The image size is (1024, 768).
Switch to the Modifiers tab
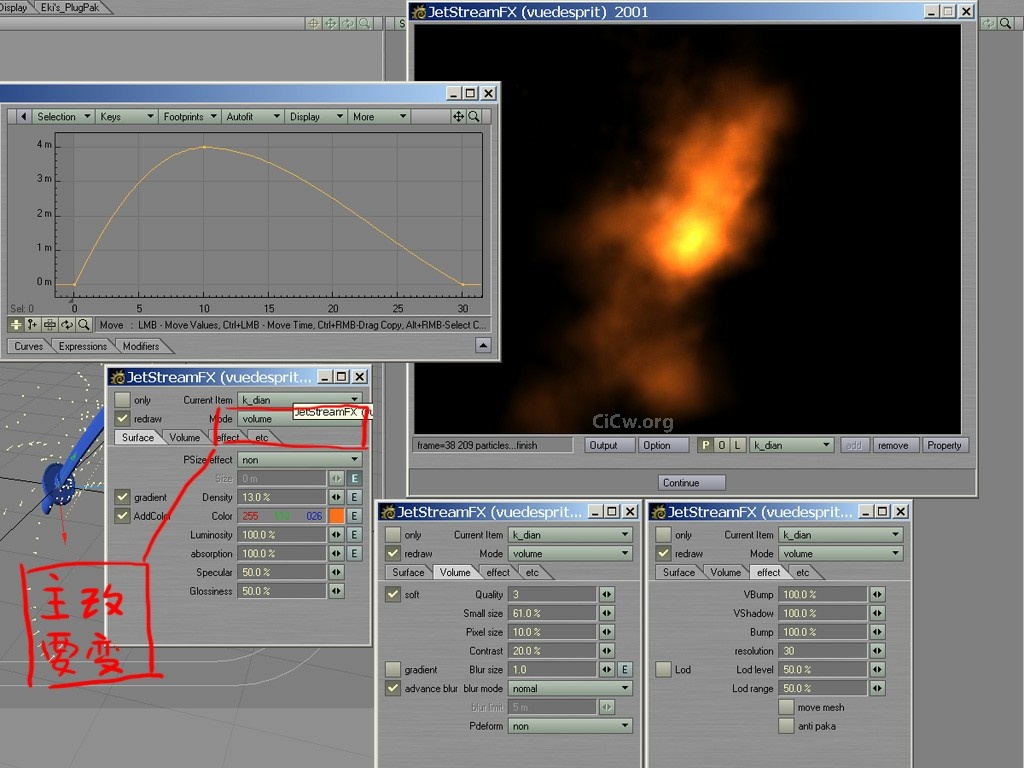click(x=141, y=346)
